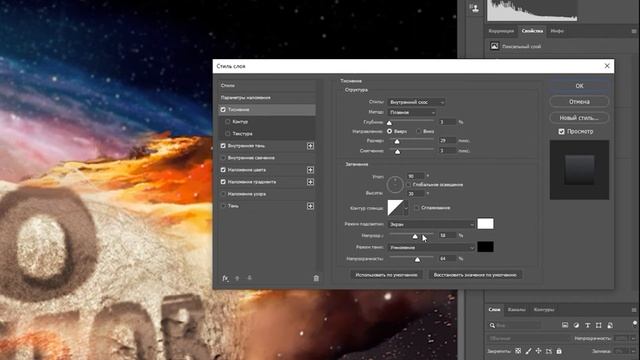Toggle the layer filter on/off switch
Viewport: 640px width, 360px height.
pos(635,324)
